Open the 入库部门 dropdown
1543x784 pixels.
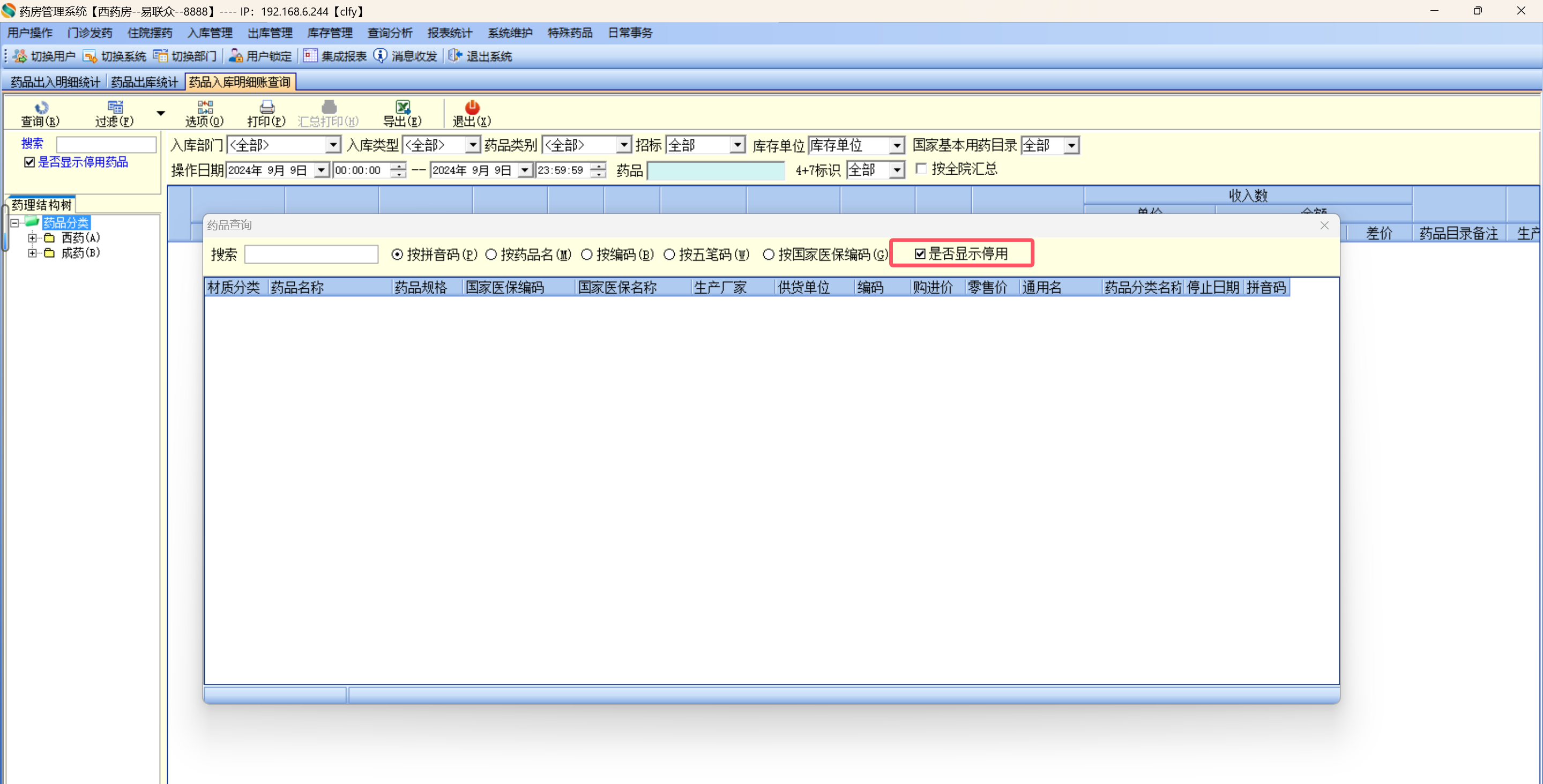[x=333, y=145]
